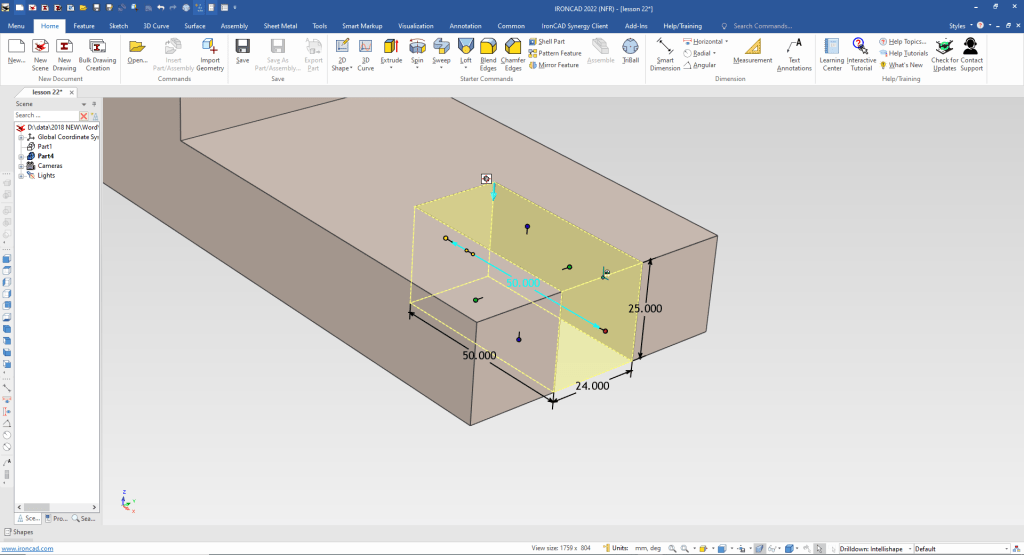Expand the Cameras node in scene tree

tap(20, 166)
